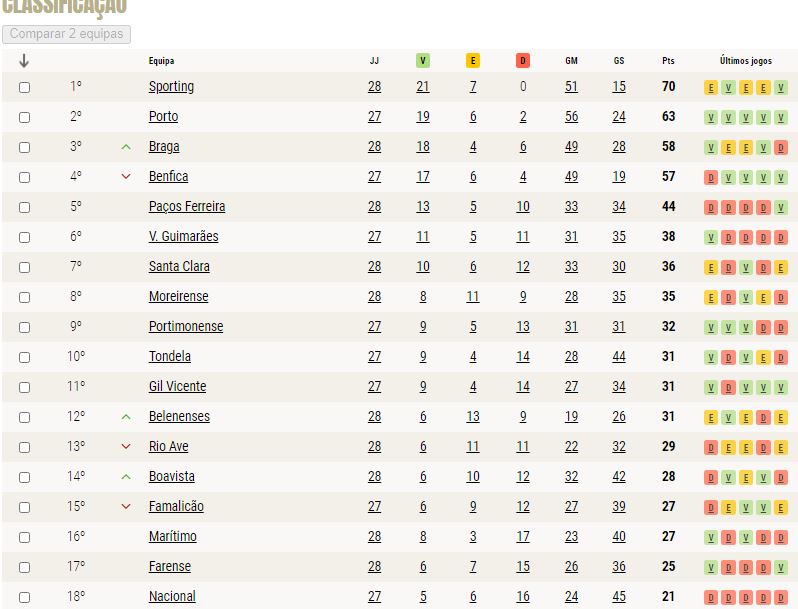This screenshot has width=798, height=609.
Task: Open Sporting's most recent match result badge
Action: 781,88
